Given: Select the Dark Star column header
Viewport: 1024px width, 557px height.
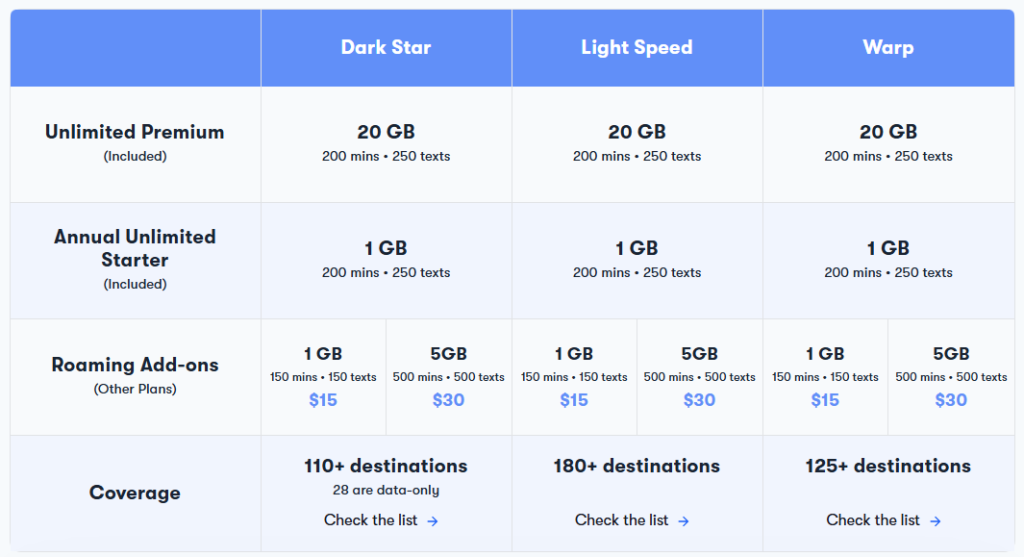Looking at the screenshot, I should tap(386, 48).
